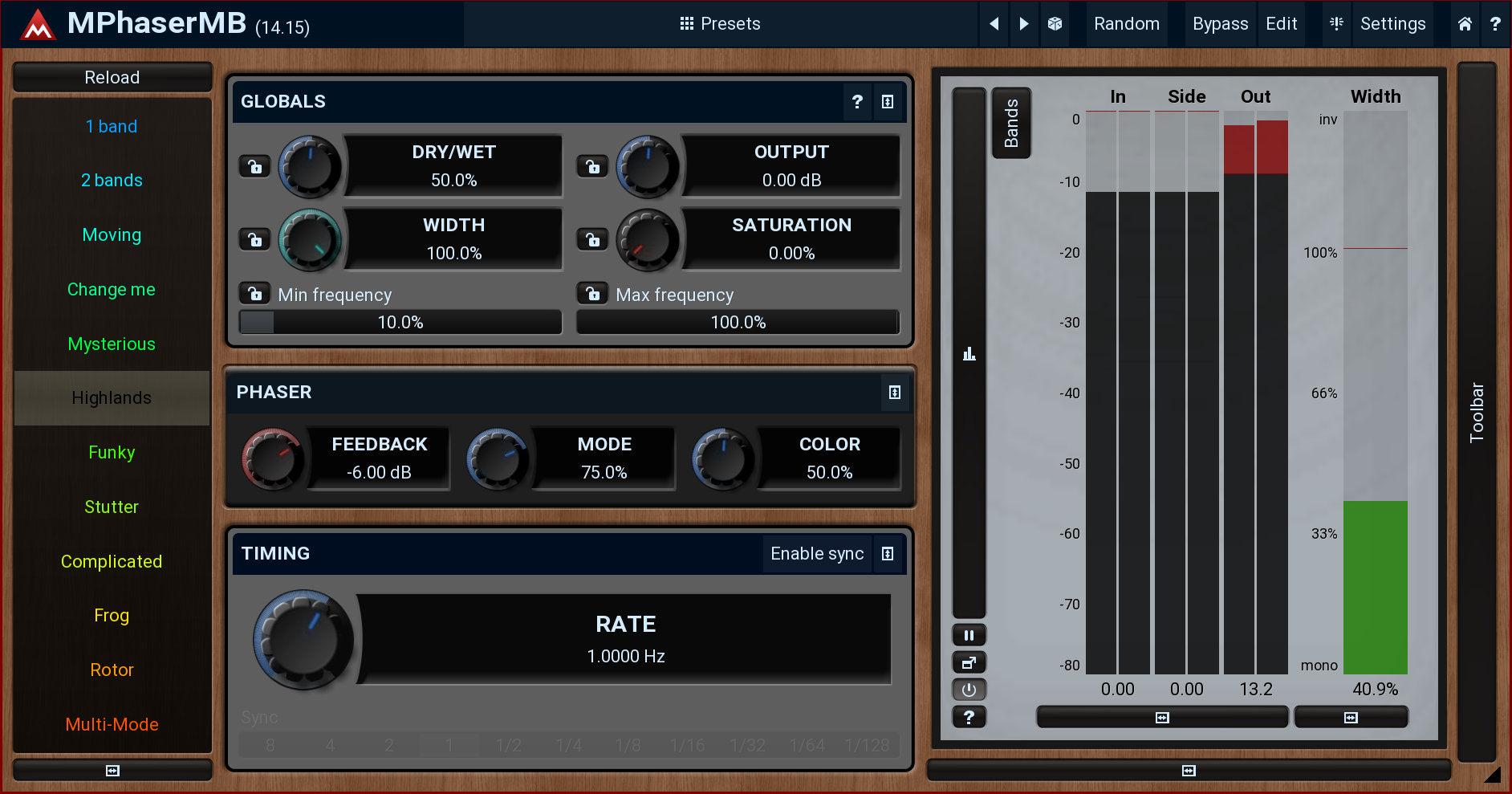Pause the meter display
The width and height of the screenshot is (1512, 794).
coord(969,635)
